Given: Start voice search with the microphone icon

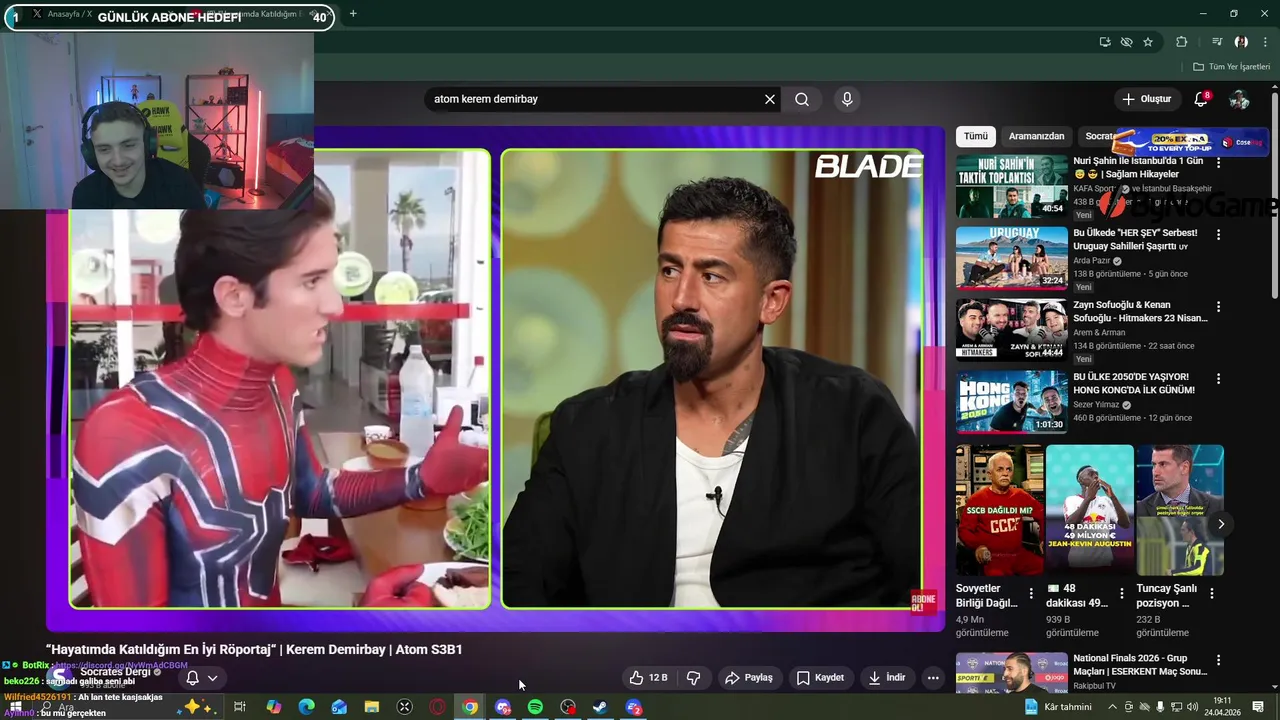Looking at the screenshot, I should [x=847, y=99].
